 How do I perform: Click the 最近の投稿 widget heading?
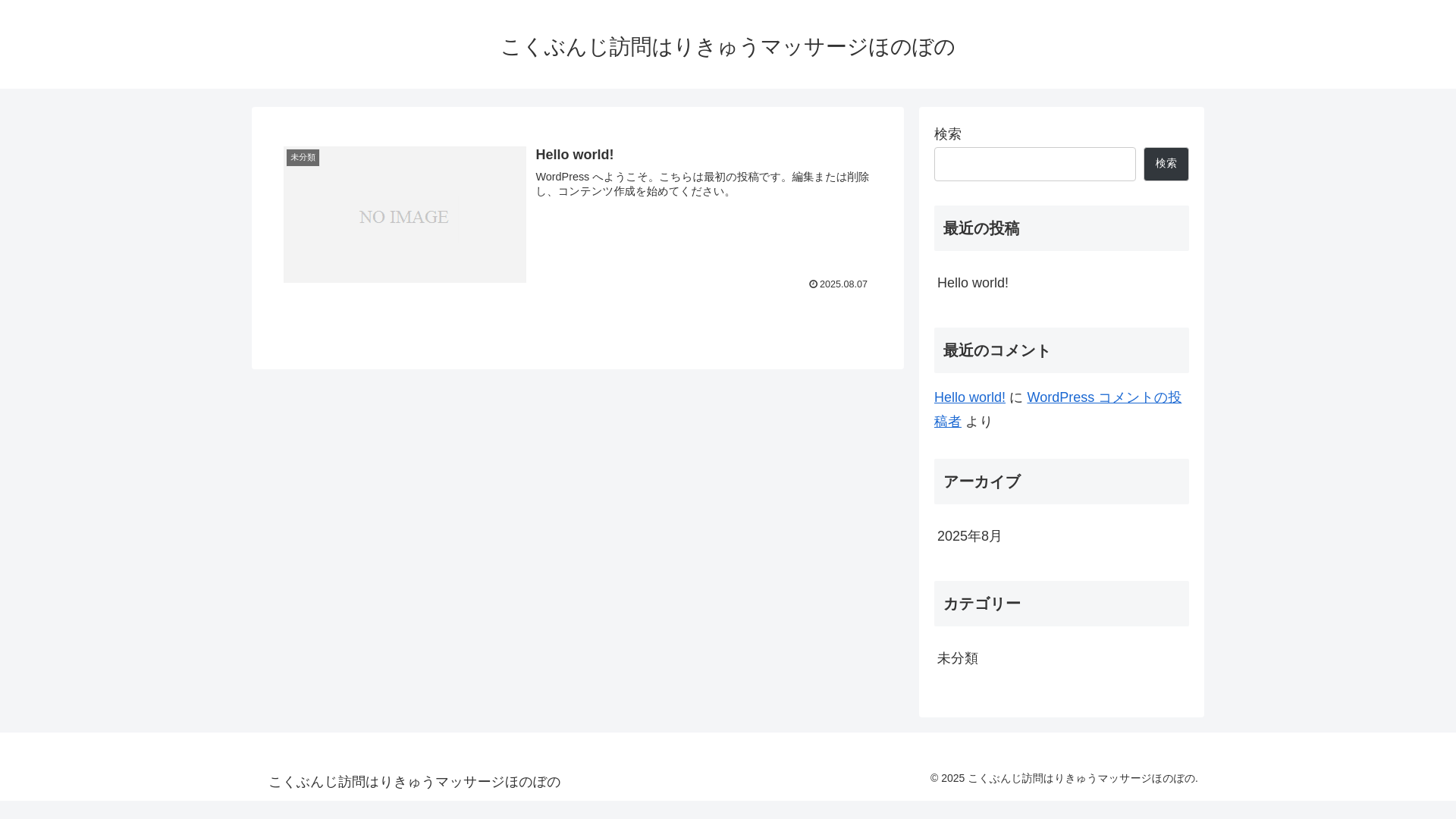(1061, 228)
